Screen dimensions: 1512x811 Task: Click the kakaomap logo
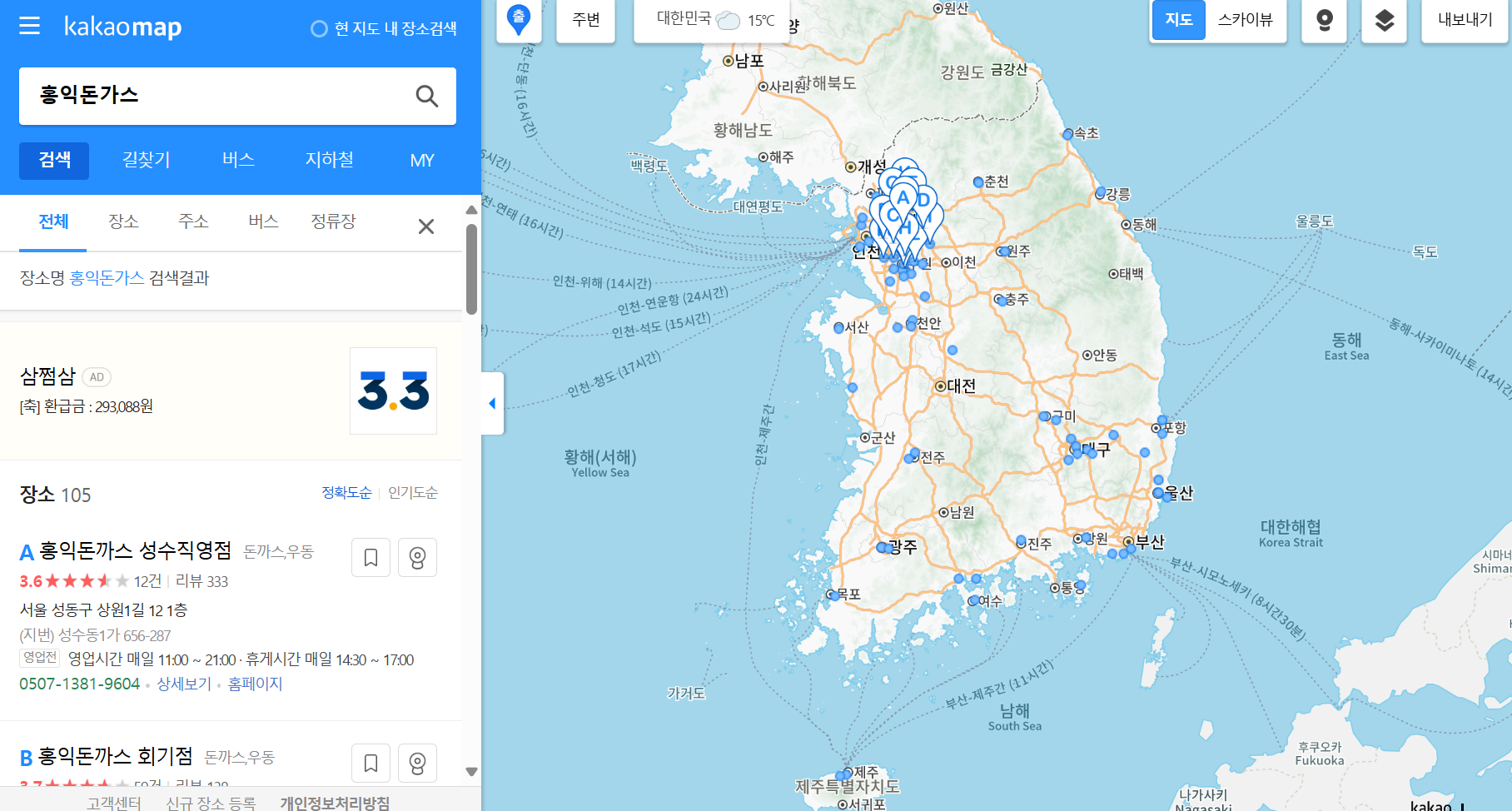coord(122,27)
